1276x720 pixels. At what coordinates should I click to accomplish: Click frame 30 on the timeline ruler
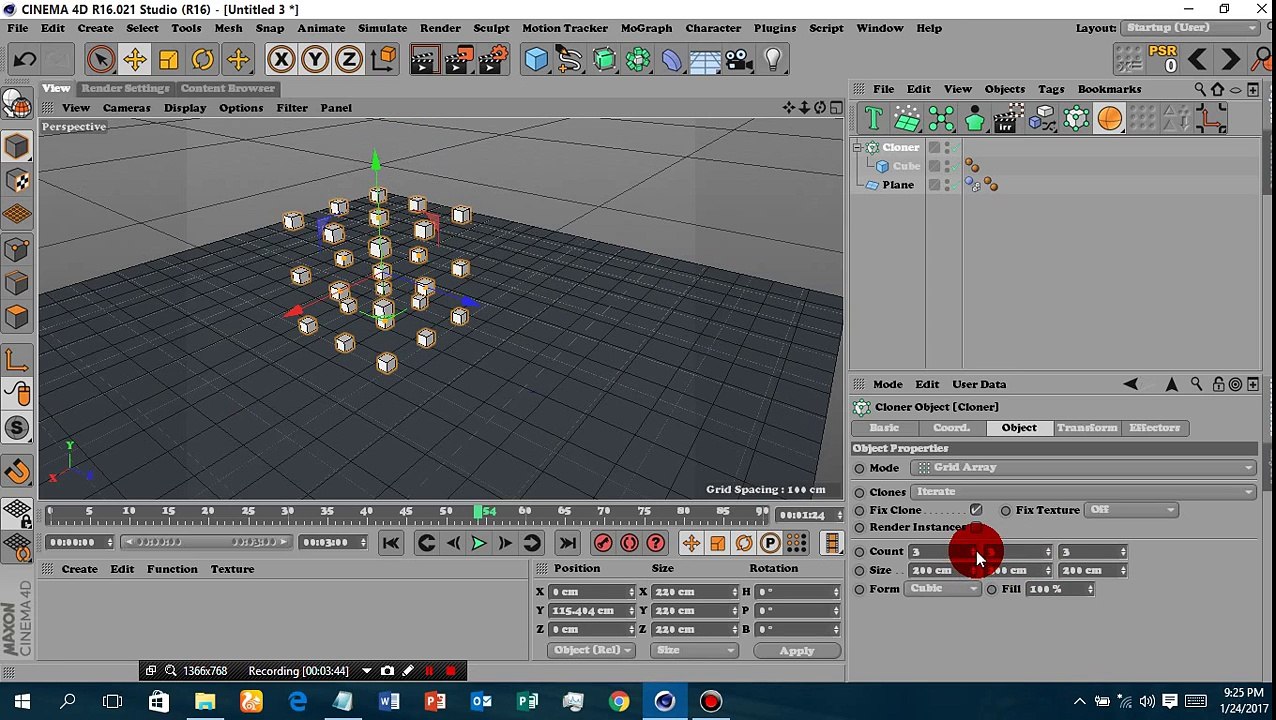click(287, 513)
